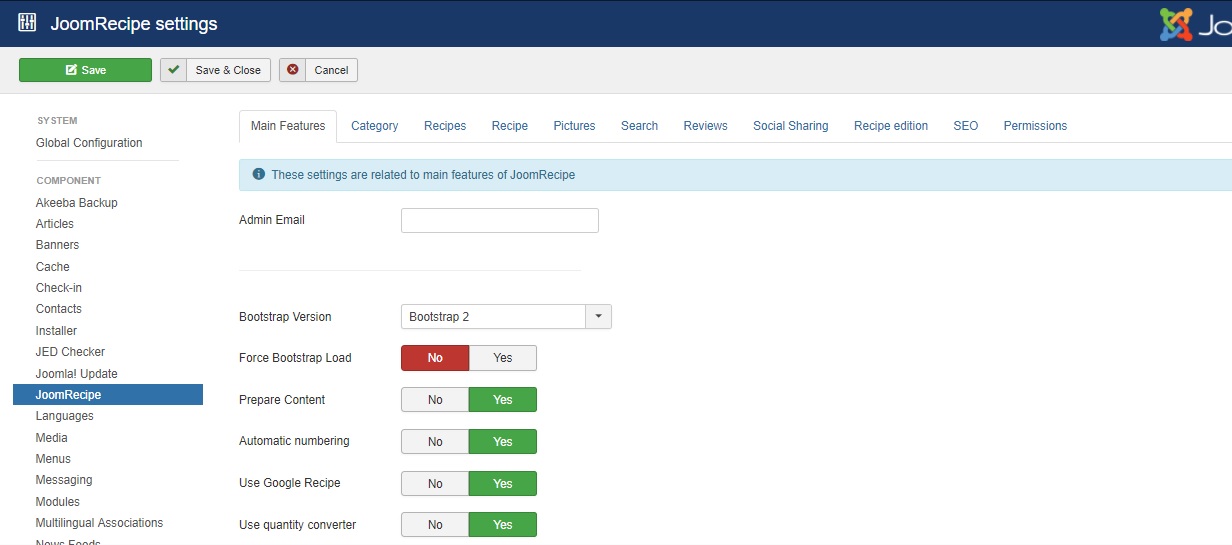The width and height of the screenshot is (1232, 545).
Task: Open Contacts settings
Action: pyautogui.click(x=59, y=309)
